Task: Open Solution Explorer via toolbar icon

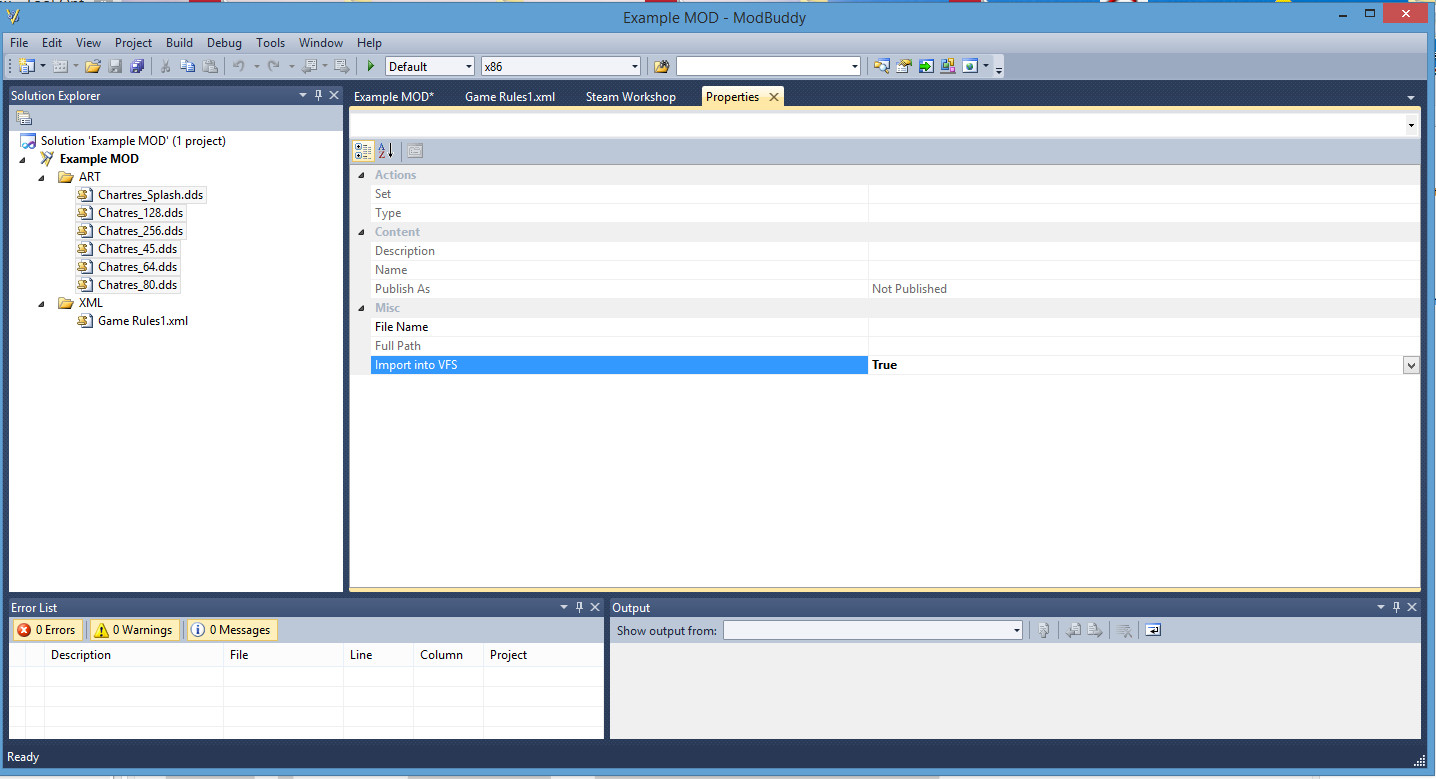Action: point(881,66)
